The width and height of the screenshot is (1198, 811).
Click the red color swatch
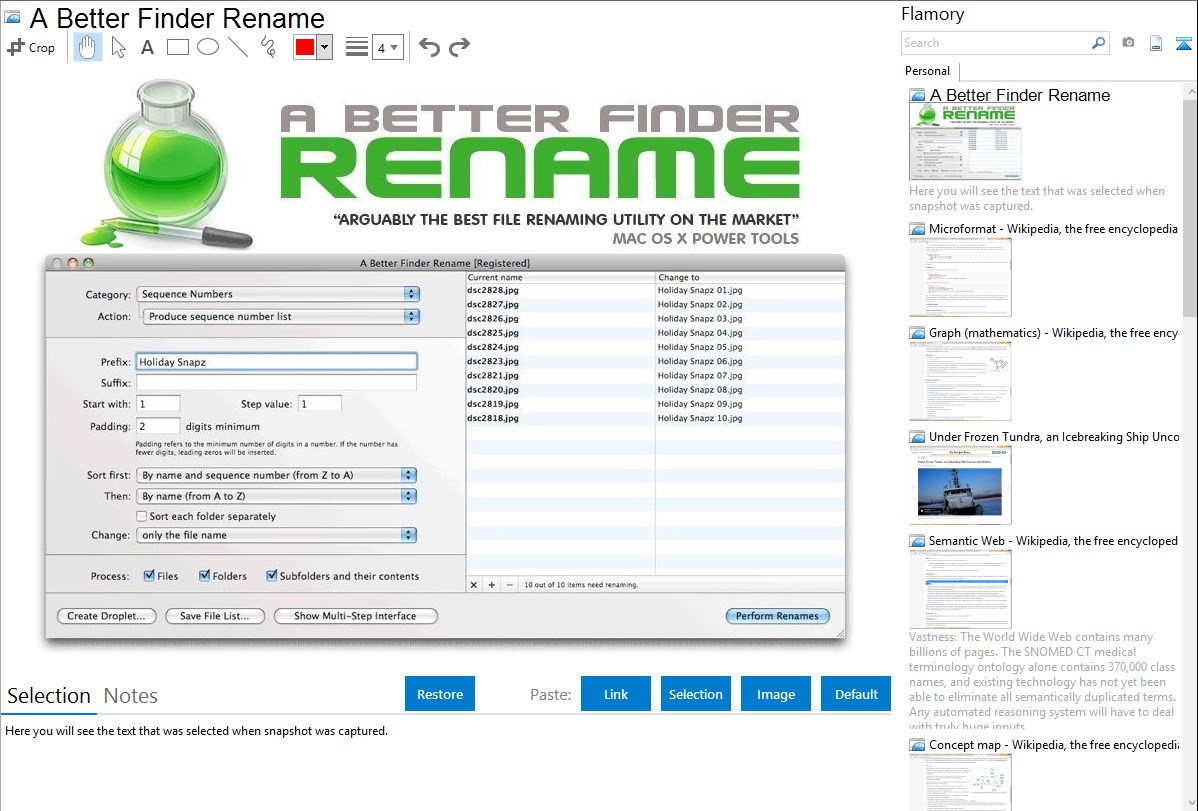point(305,47)
